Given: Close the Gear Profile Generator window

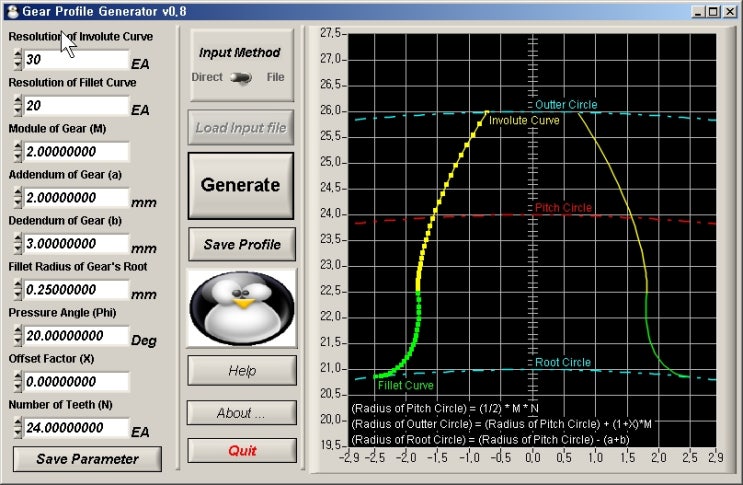Looking at the screenshot, I should (730, 12).
